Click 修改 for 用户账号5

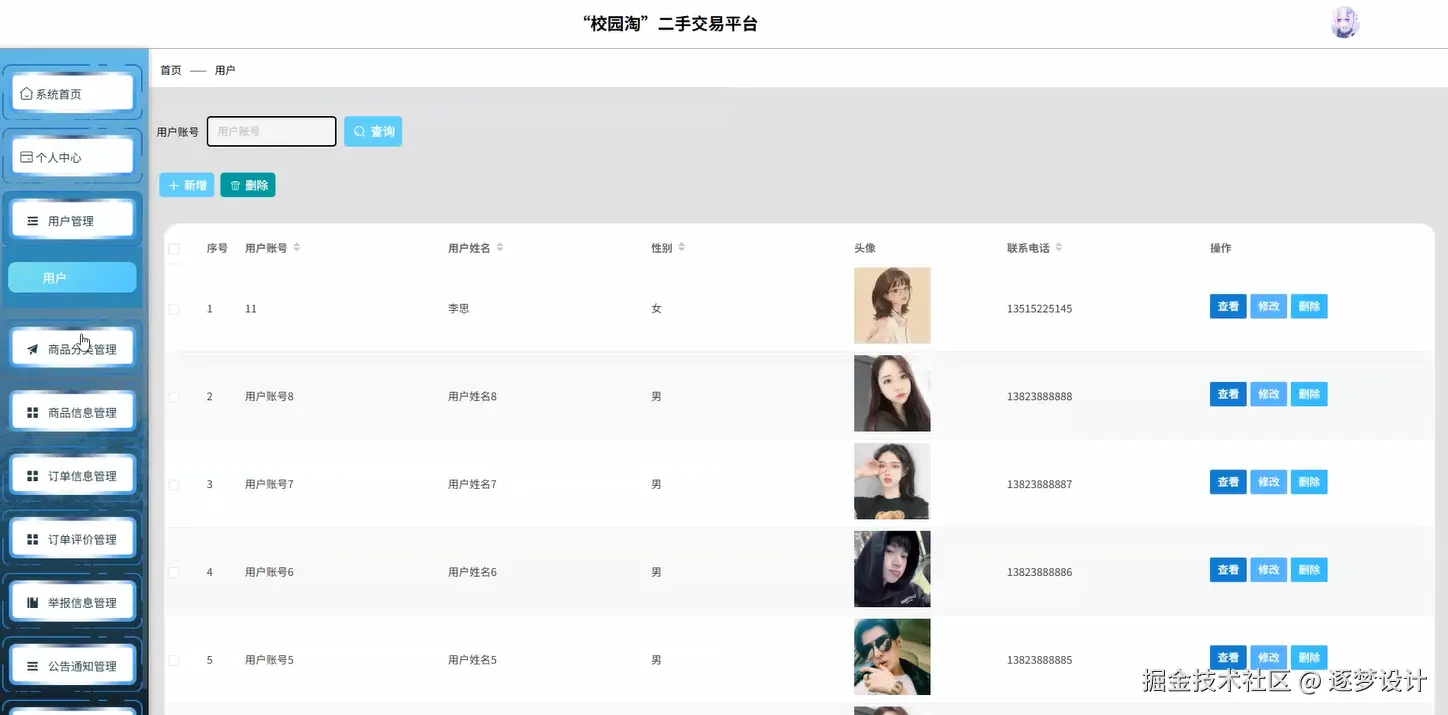point(1269,658)
